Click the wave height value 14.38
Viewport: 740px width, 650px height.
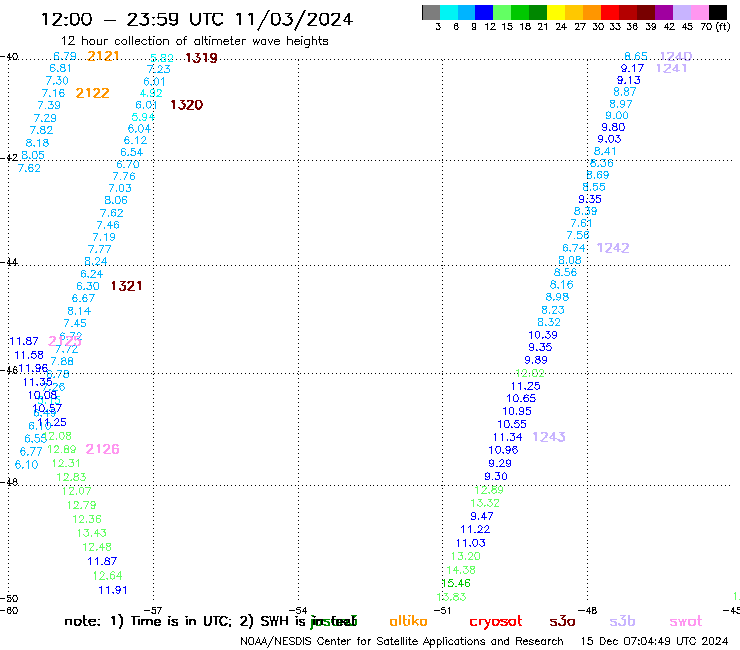tap(461, 570)
